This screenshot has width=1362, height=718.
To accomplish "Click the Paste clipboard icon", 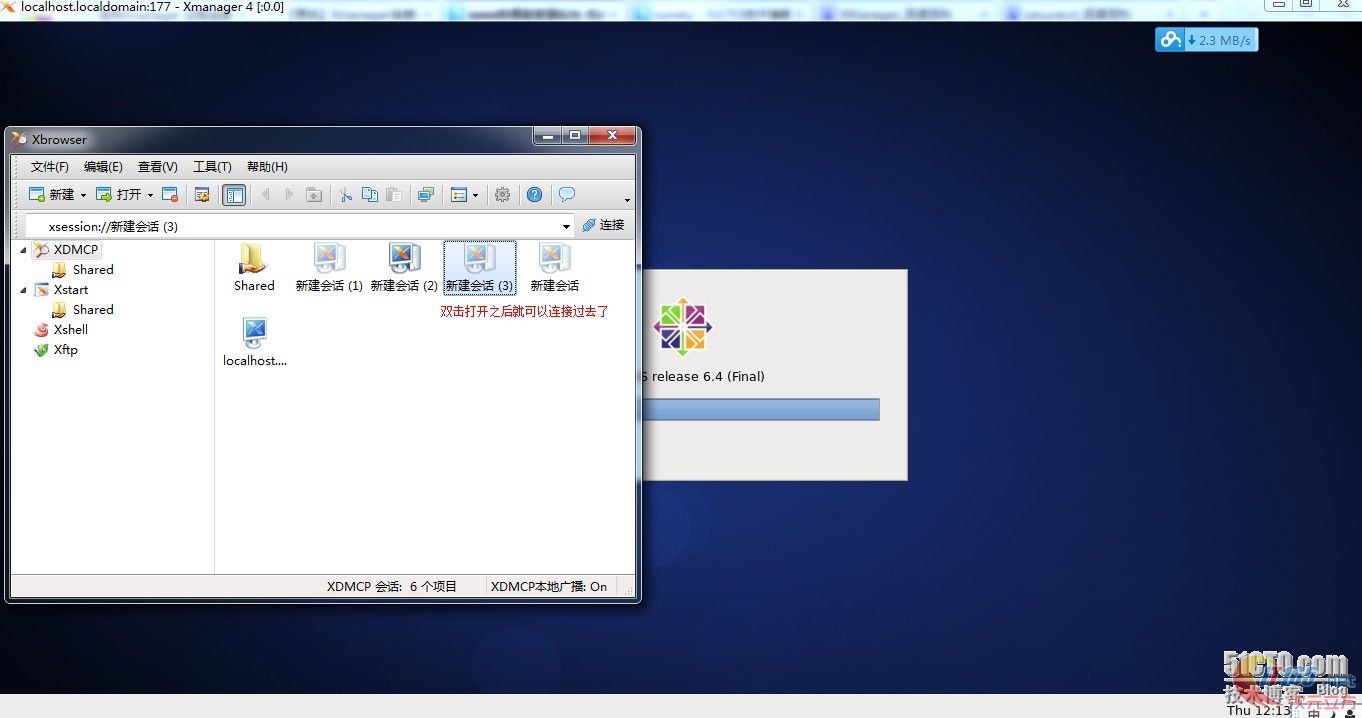I will click(393, 195).
